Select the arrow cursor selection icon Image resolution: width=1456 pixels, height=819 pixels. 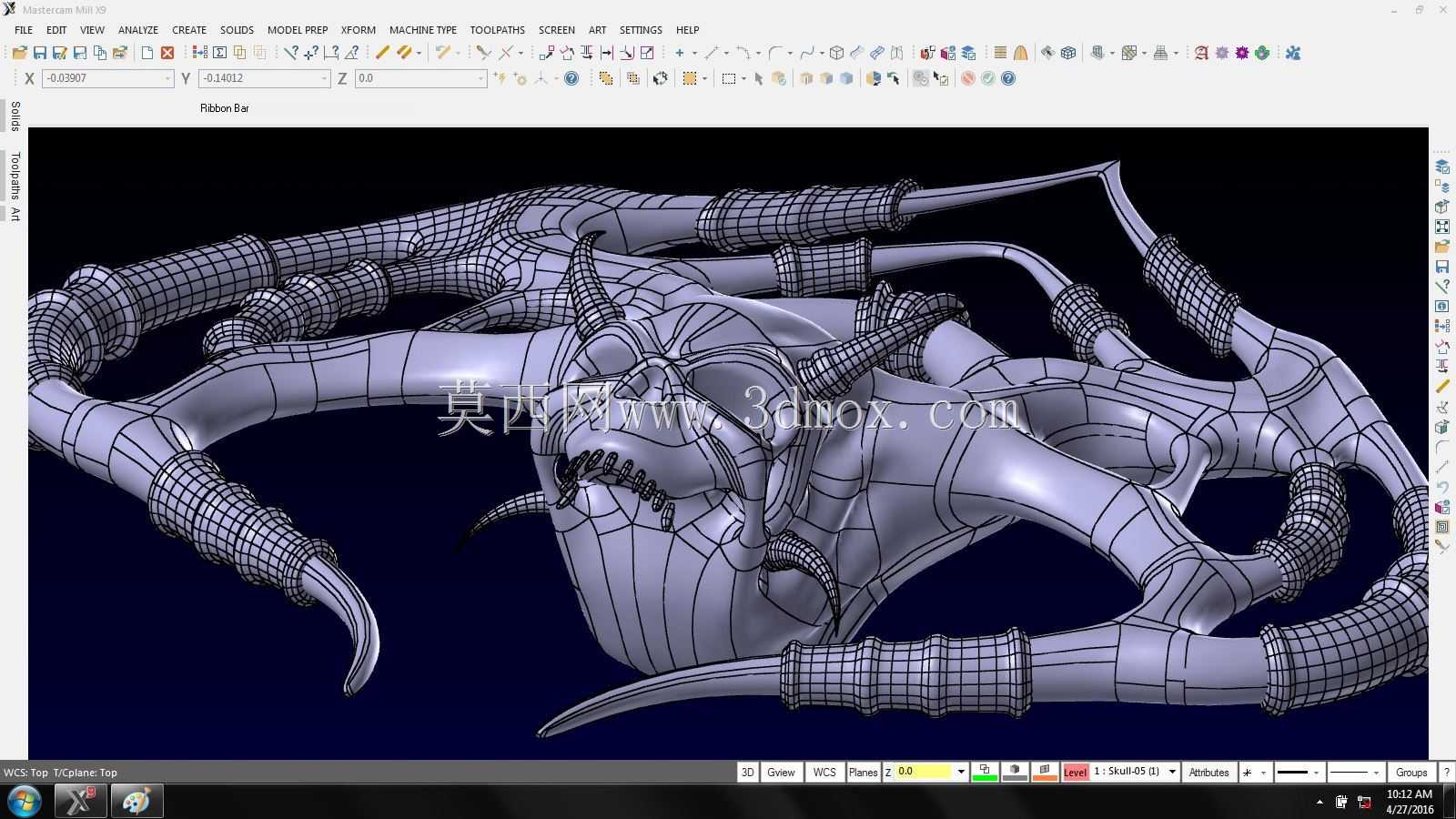click(758, 78)
